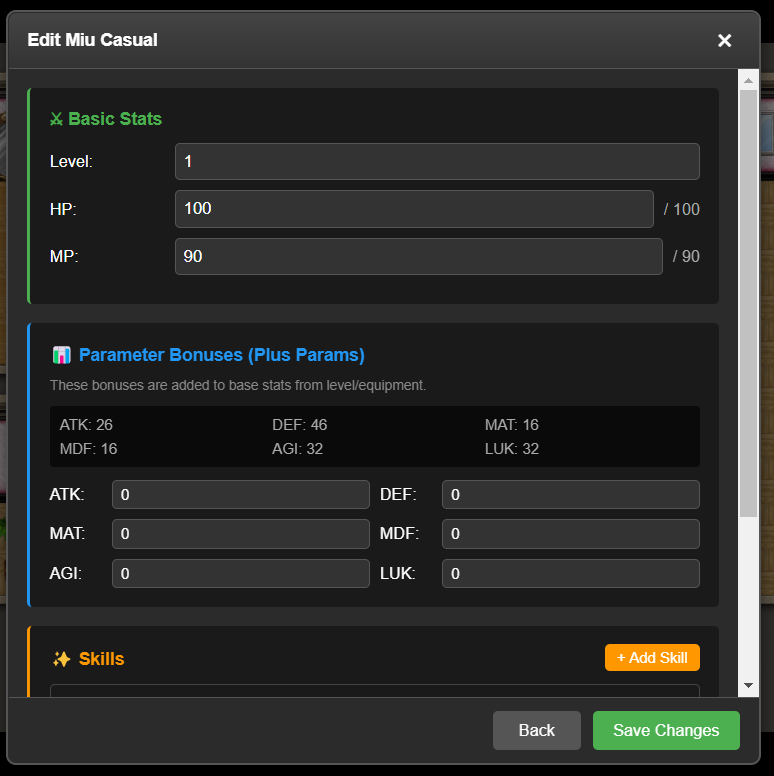Click the "/ 100" max HP label

(x=682, y=210)
